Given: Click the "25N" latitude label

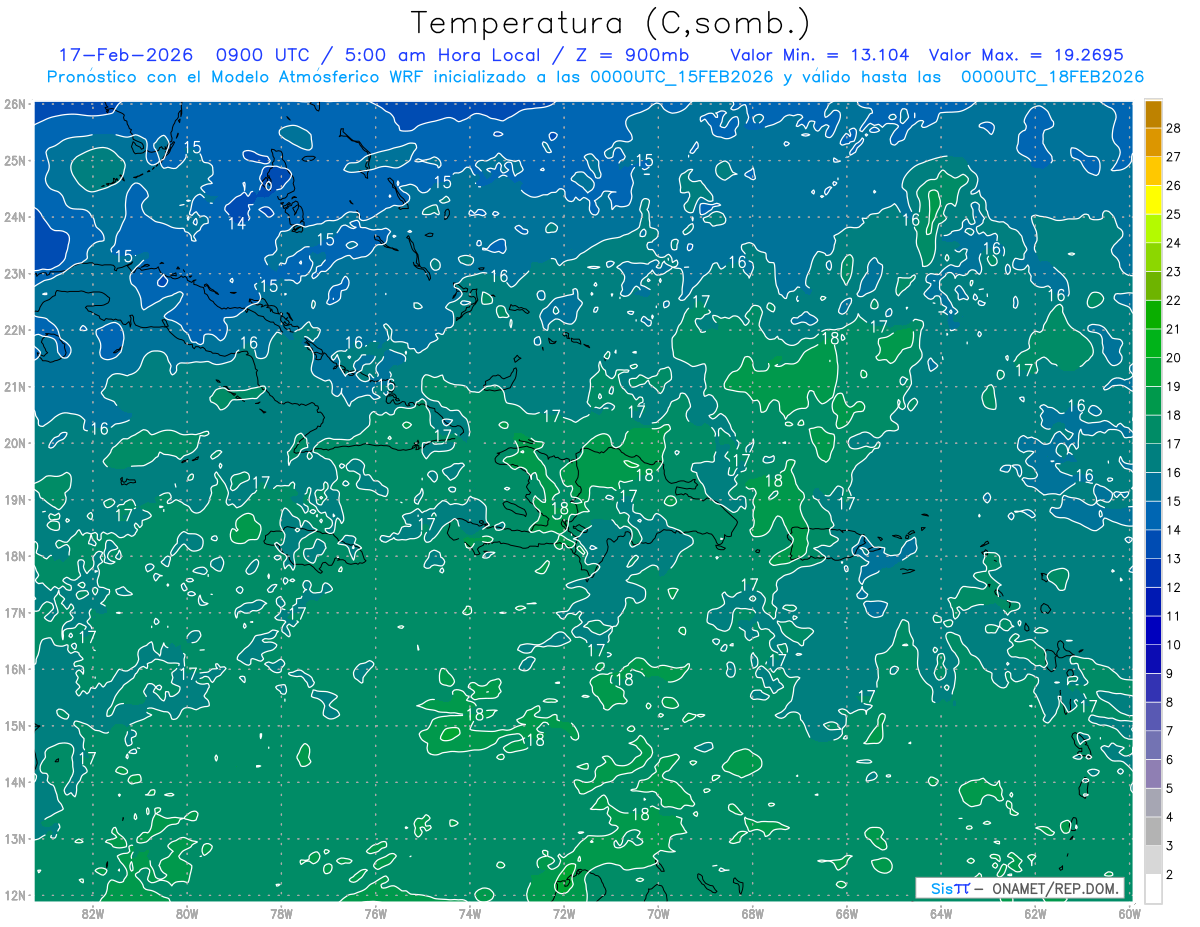Looking at the screenshot, I should tap(14, 160).
